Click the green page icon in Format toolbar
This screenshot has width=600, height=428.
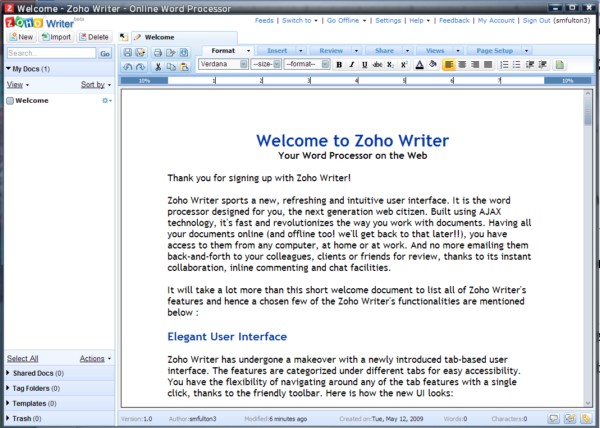(559, 65)
